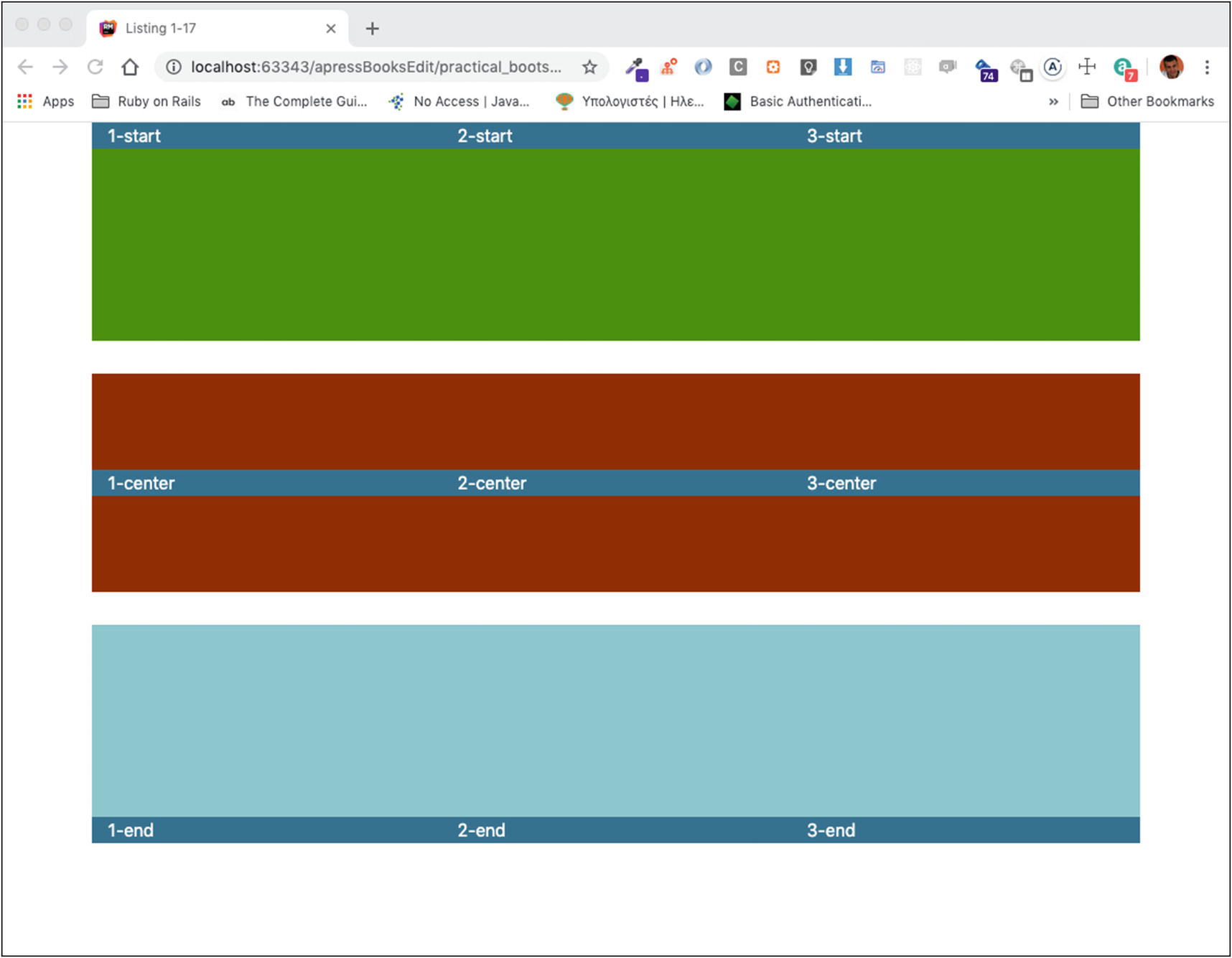This screenshot has width=1232, height=958.
Task: Click the eyedropper color picker extension
Action: point(635,67)
